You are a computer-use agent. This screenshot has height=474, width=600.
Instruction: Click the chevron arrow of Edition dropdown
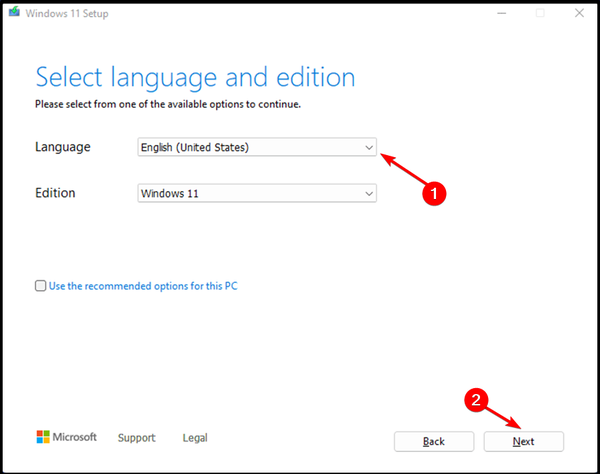pyautogui.click(x=369, y=194)
